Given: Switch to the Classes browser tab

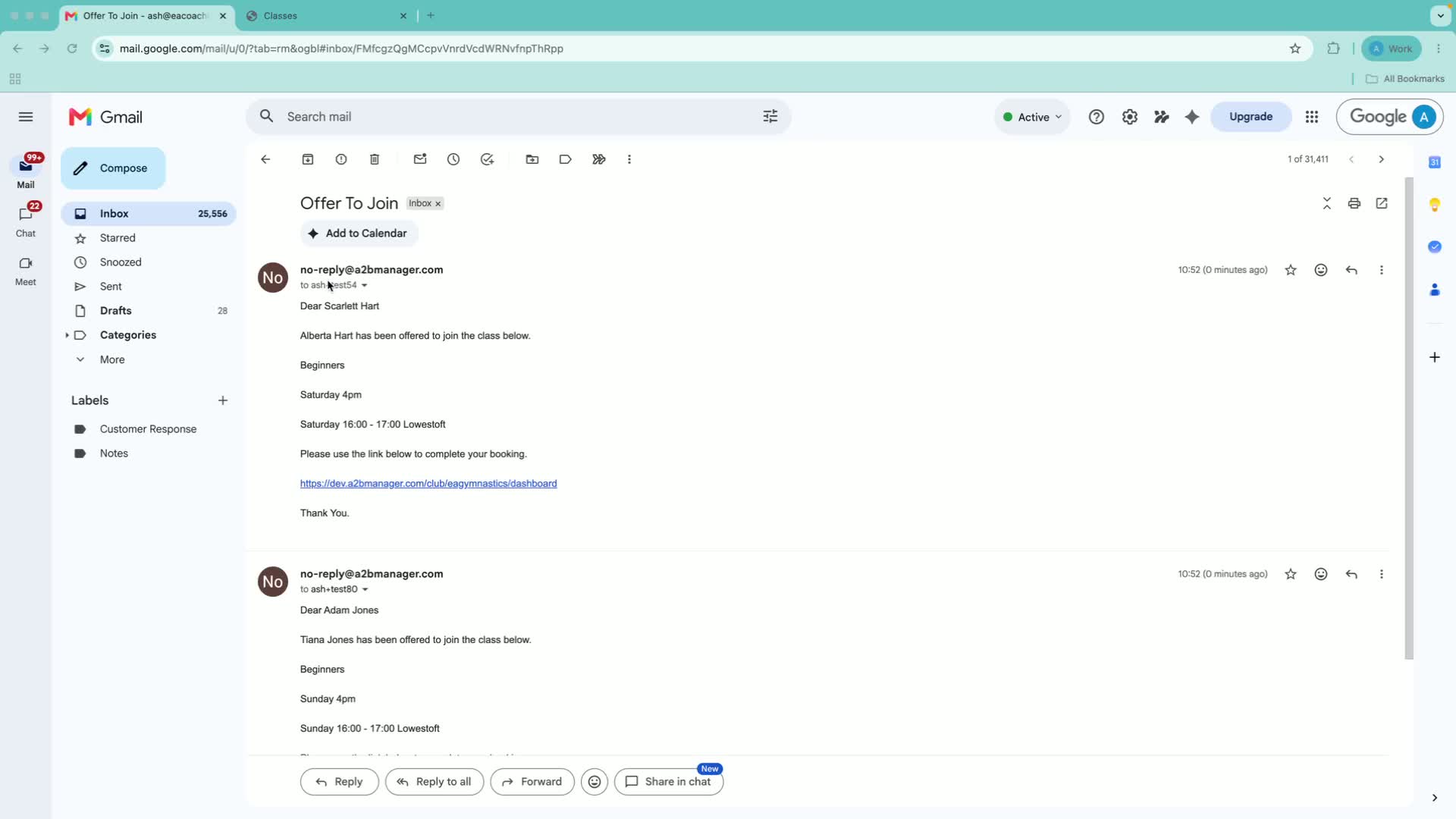Looking at the screenshot, I should (326, 16).
